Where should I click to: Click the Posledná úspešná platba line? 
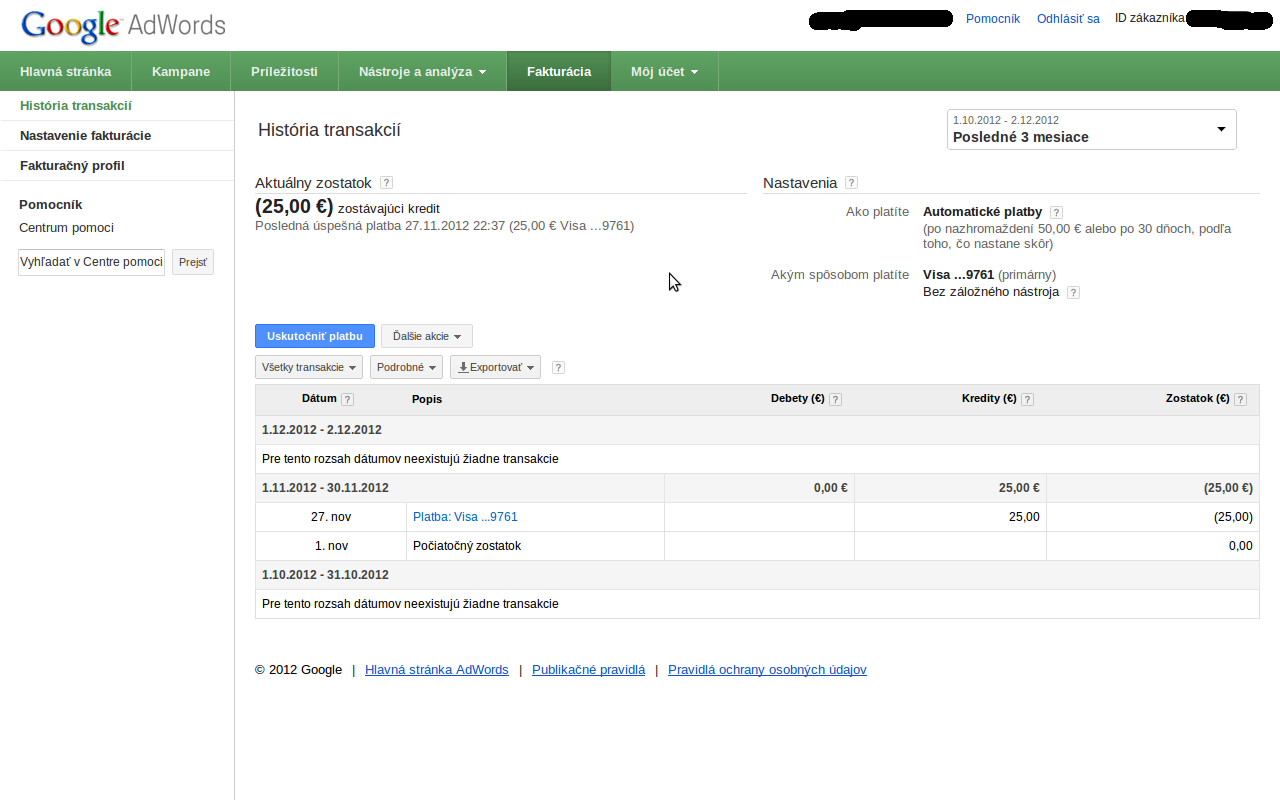(x=445, y=226)
